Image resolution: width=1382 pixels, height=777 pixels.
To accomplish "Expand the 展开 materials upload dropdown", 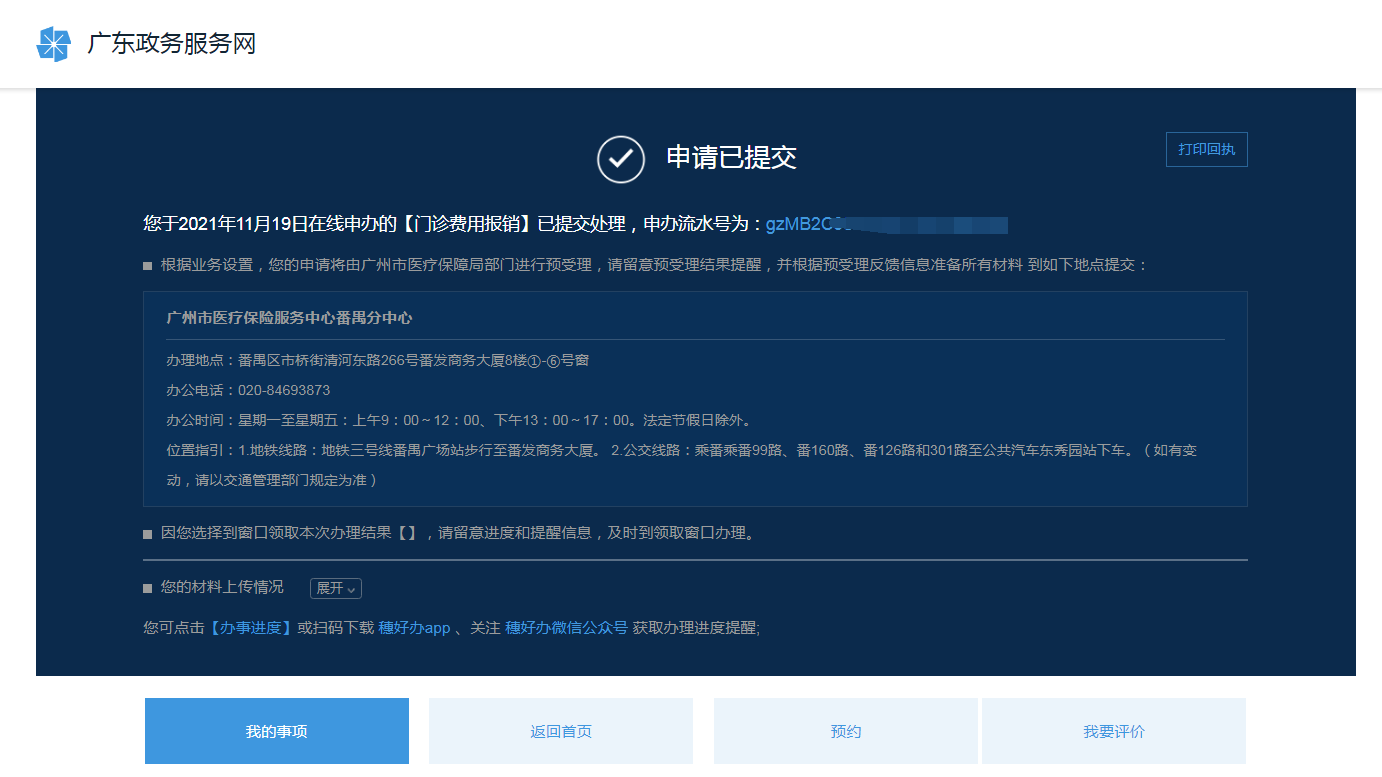I will [x=335, y=588].
